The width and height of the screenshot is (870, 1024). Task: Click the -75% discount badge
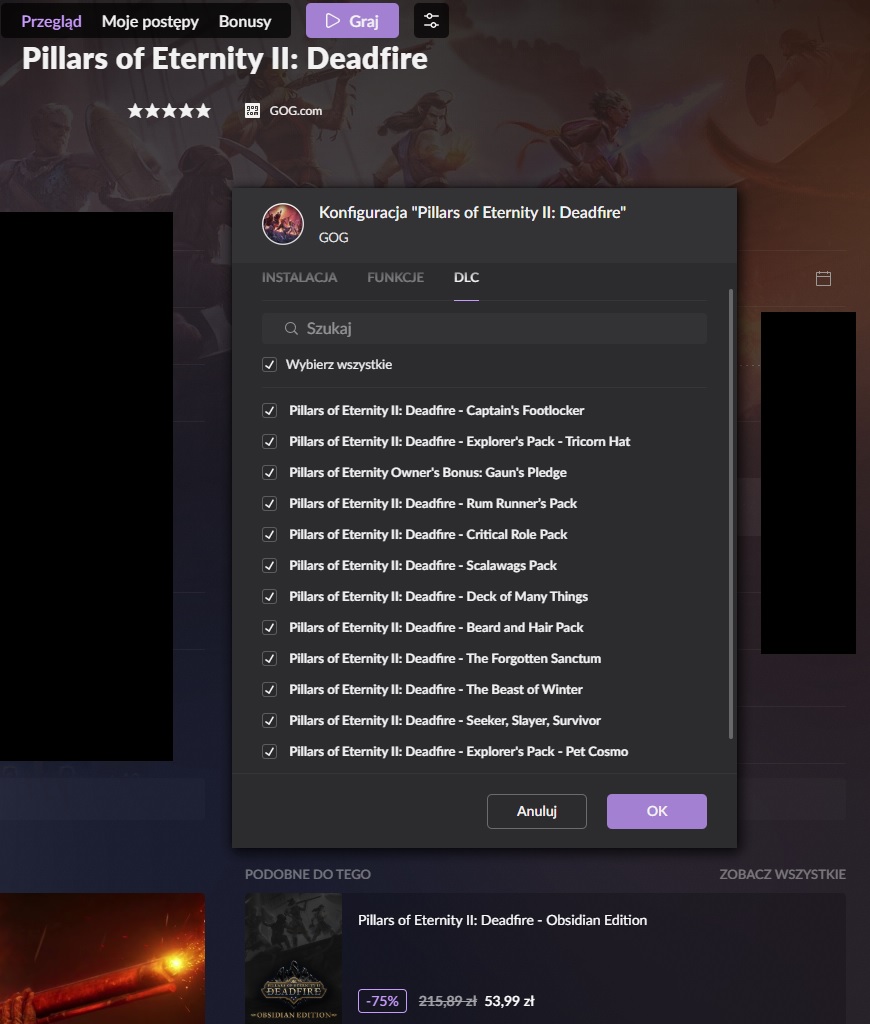(x=383, y=1001)
